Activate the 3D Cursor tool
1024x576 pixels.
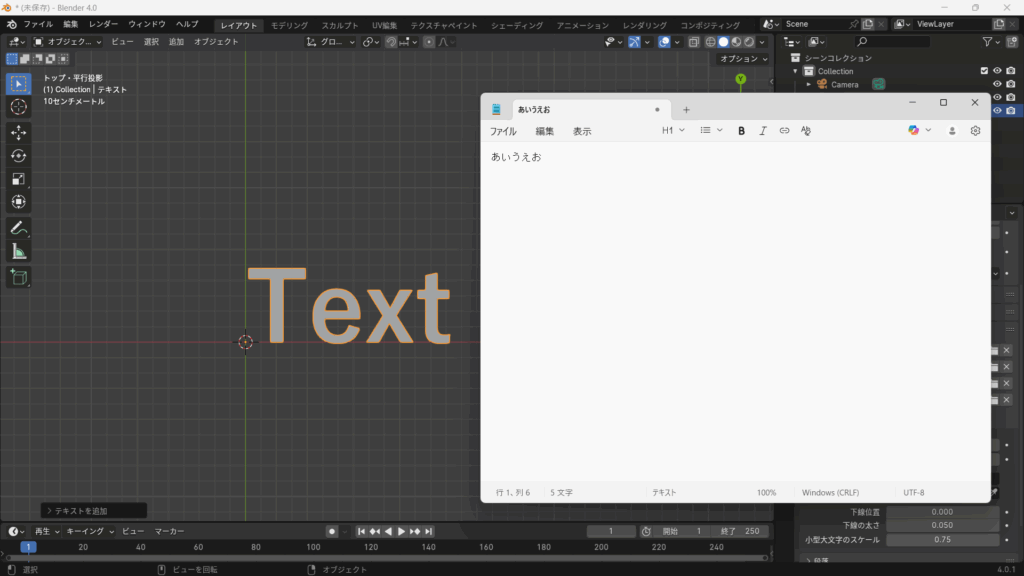tap(18, 107)
